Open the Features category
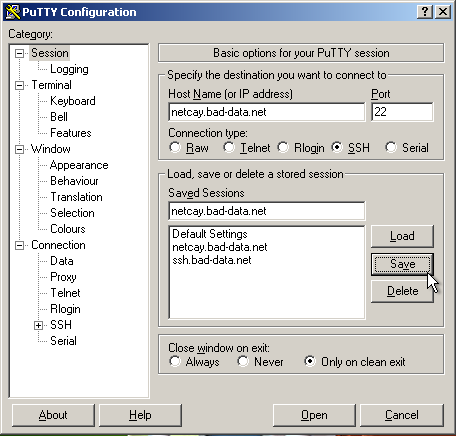 (x=71, y=133)
